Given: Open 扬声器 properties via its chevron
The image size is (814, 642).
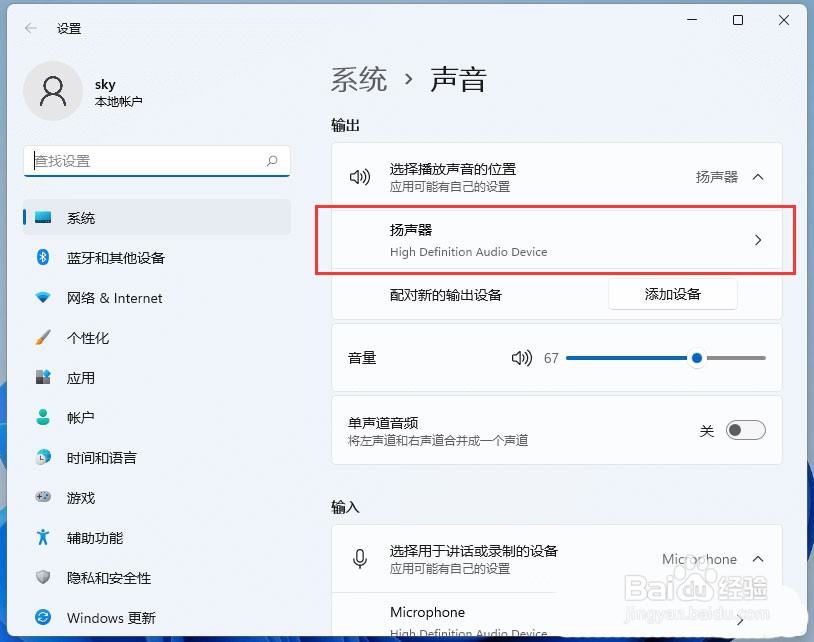Looking at the screenshot, I should pos(758,240).
